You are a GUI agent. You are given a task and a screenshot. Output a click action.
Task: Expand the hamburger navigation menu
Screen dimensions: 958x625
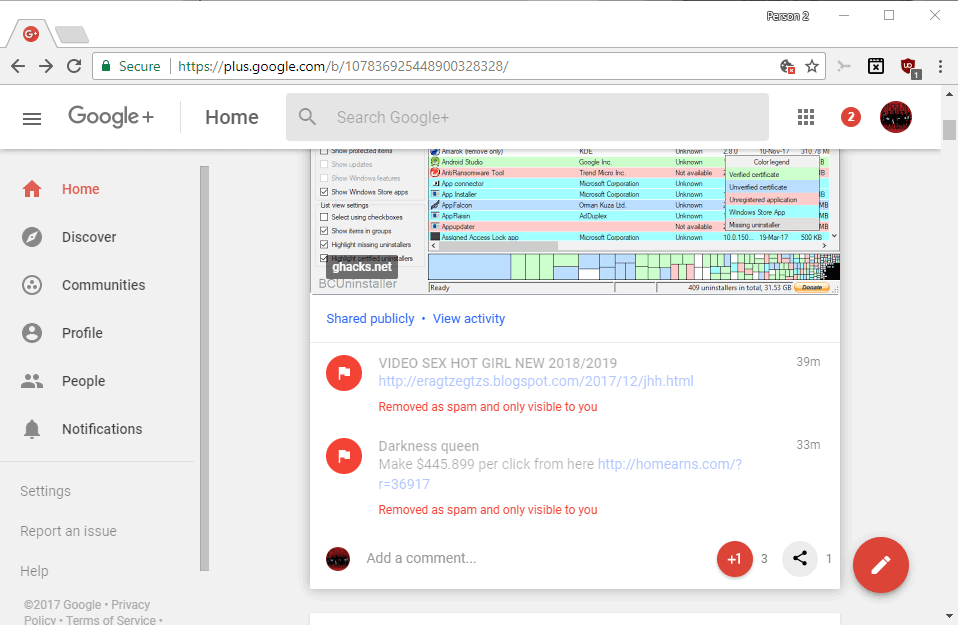click(31, 118)
